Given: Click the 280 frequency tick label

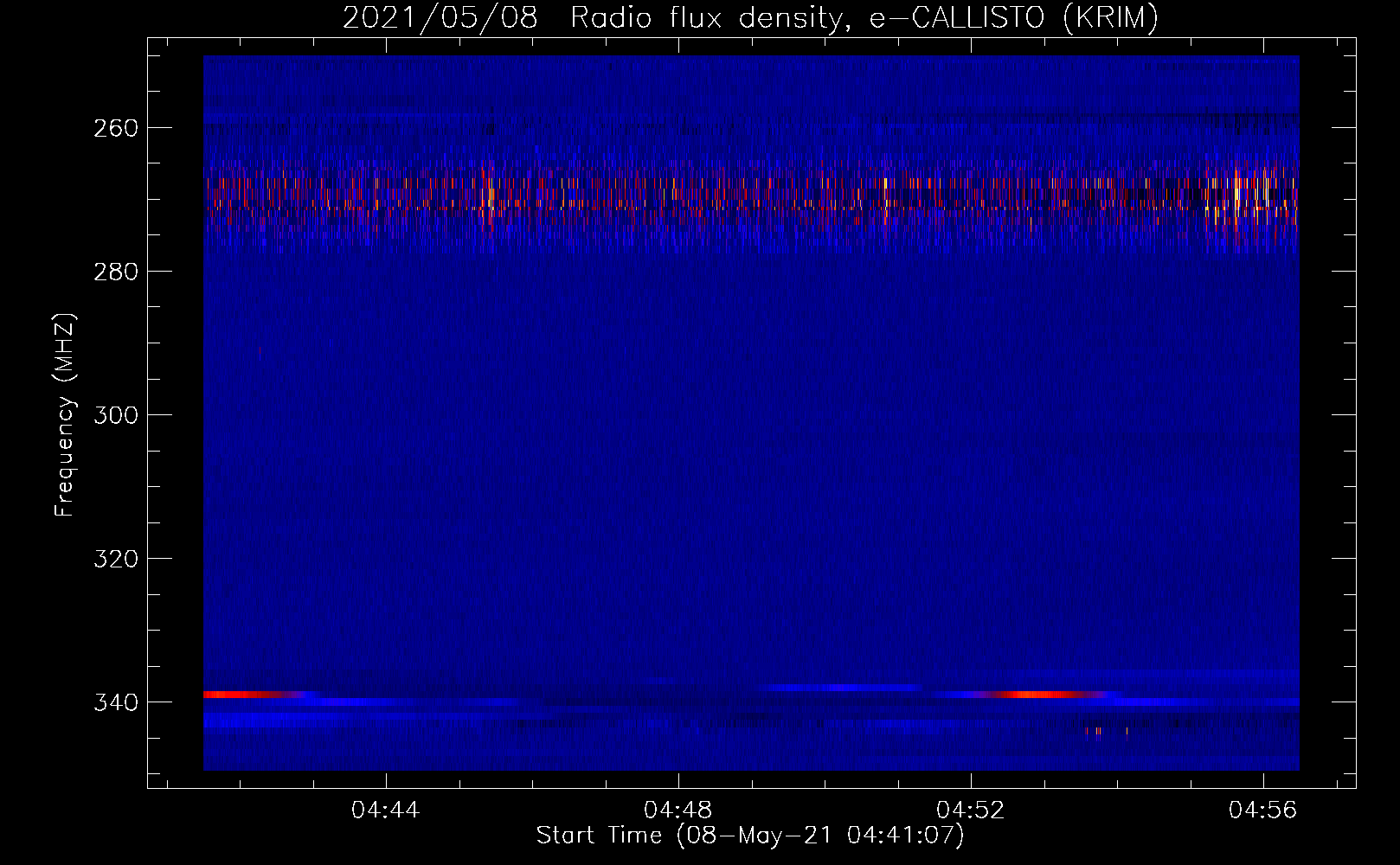Looking at the screenshot, I should tap(116, 272).
